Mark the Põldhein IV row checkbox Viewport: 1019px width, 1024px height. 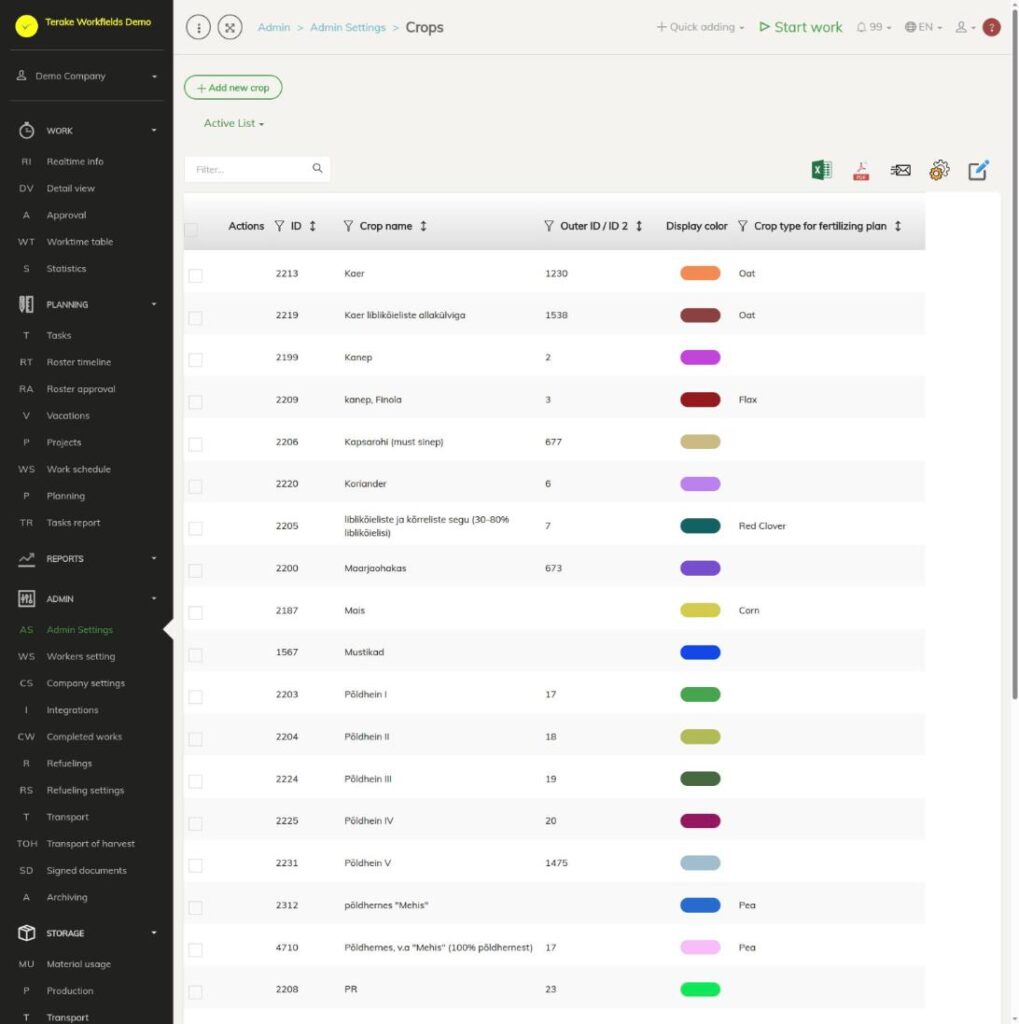pyautogui.click(x=195, y=824)
